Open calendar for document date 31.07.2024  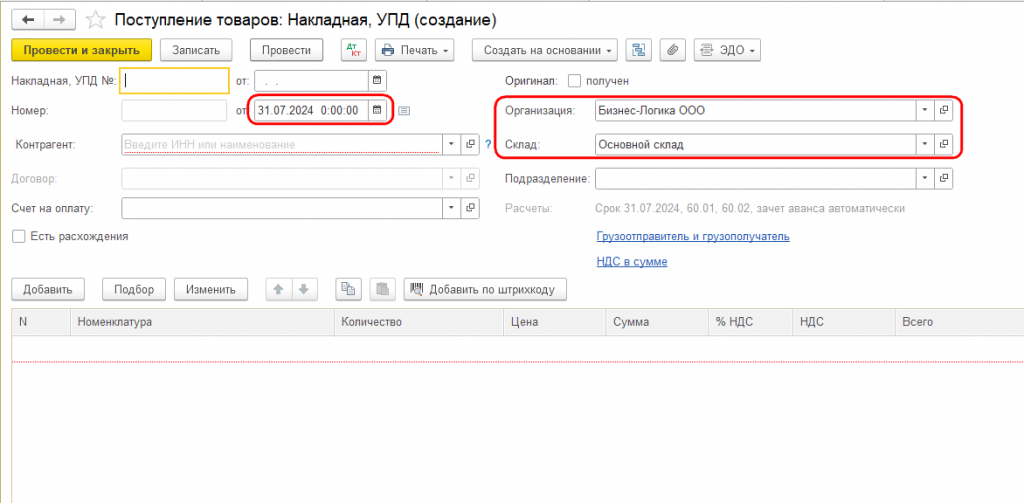[x=377, y=110]
